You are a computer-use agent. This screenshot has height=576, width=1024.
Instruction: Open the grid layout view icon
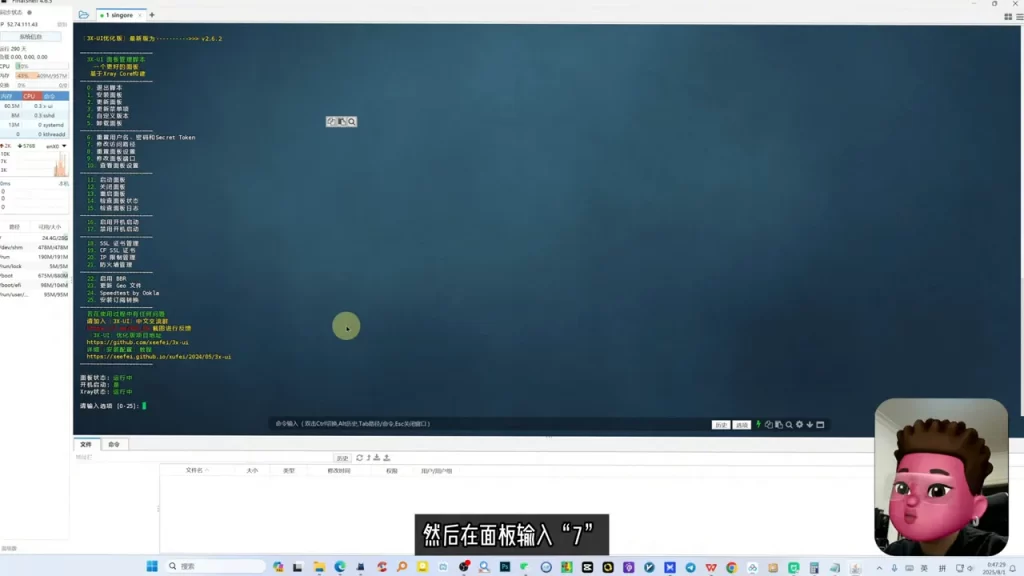[1008, 17]
